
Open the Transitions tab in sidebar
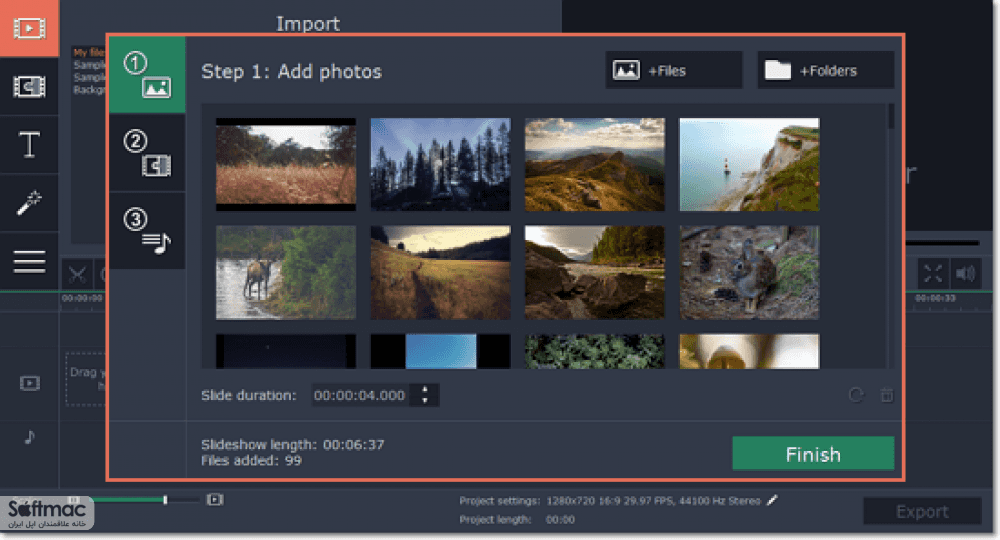click(29, 86)
